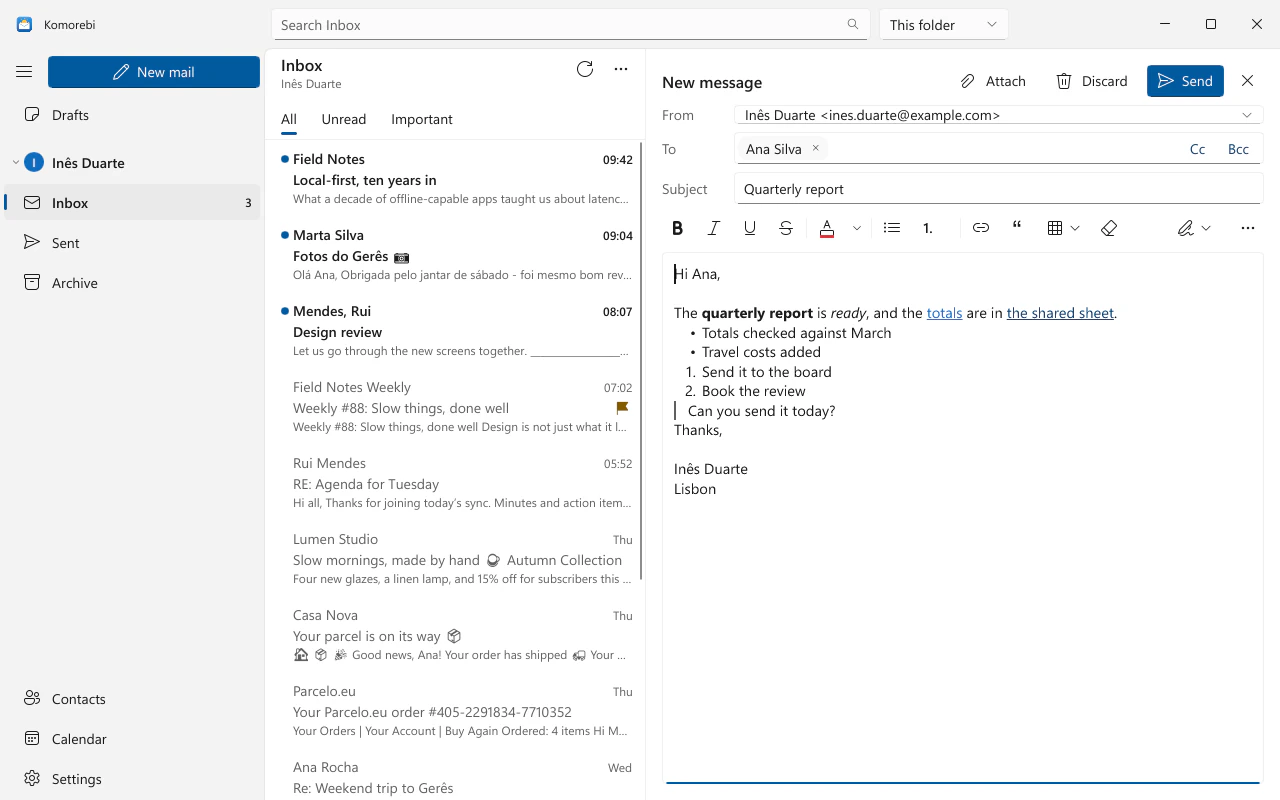Switch to the Important tab
1280x800 pixels.
[x=422, y=119]
